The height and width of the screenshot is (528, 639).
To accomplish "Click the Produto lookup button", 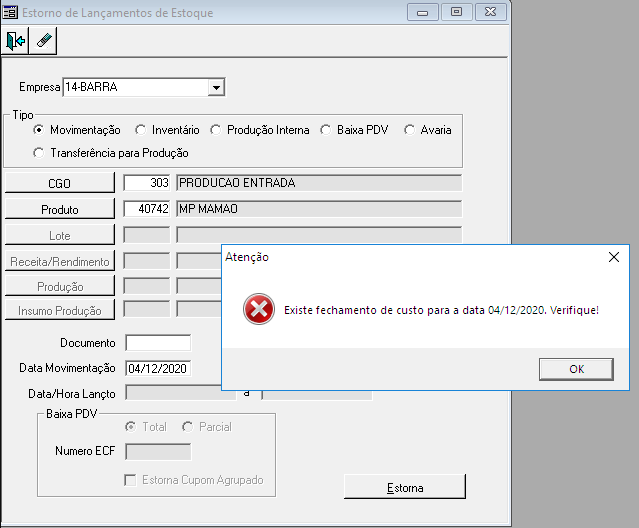I will (x=60, y=209).
